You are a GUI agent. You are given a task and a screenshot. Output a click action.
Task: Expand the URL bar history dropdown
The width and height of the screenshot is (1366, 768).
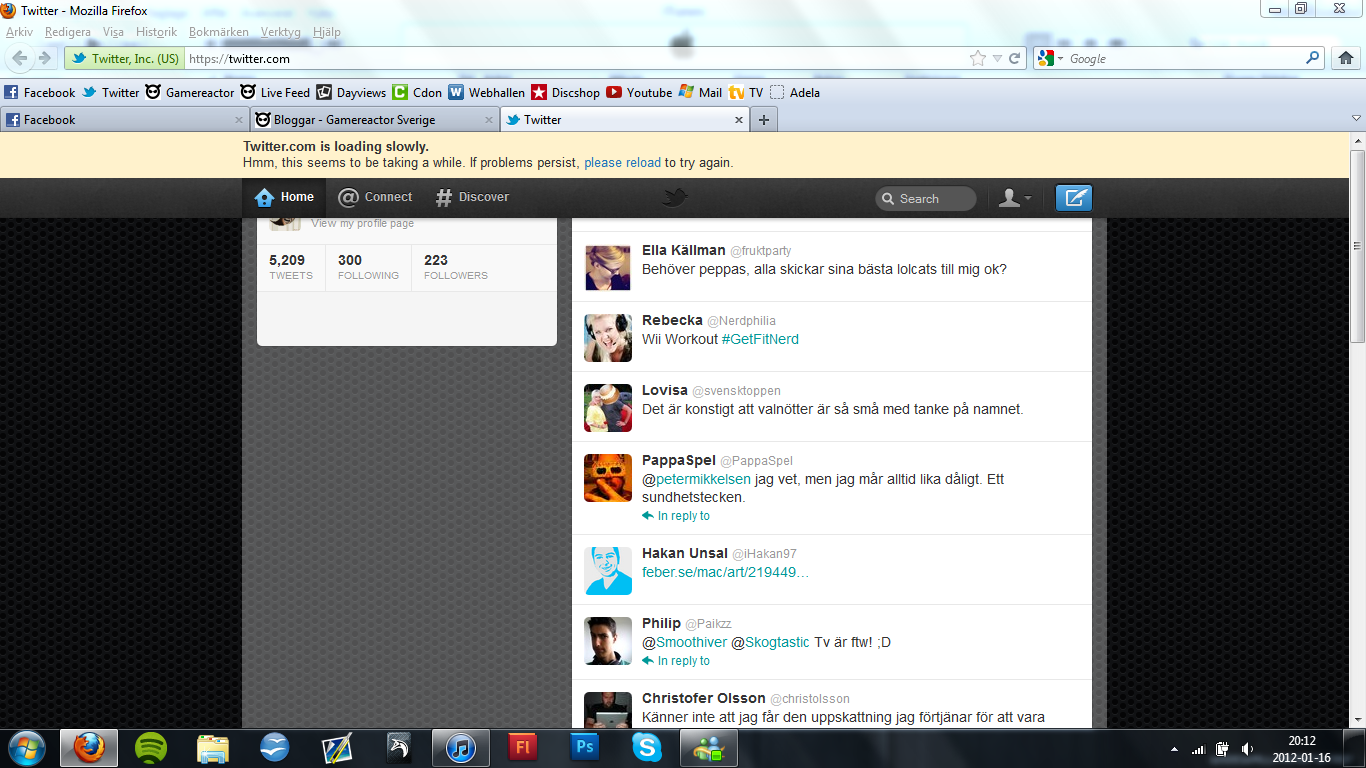[997, 58]
